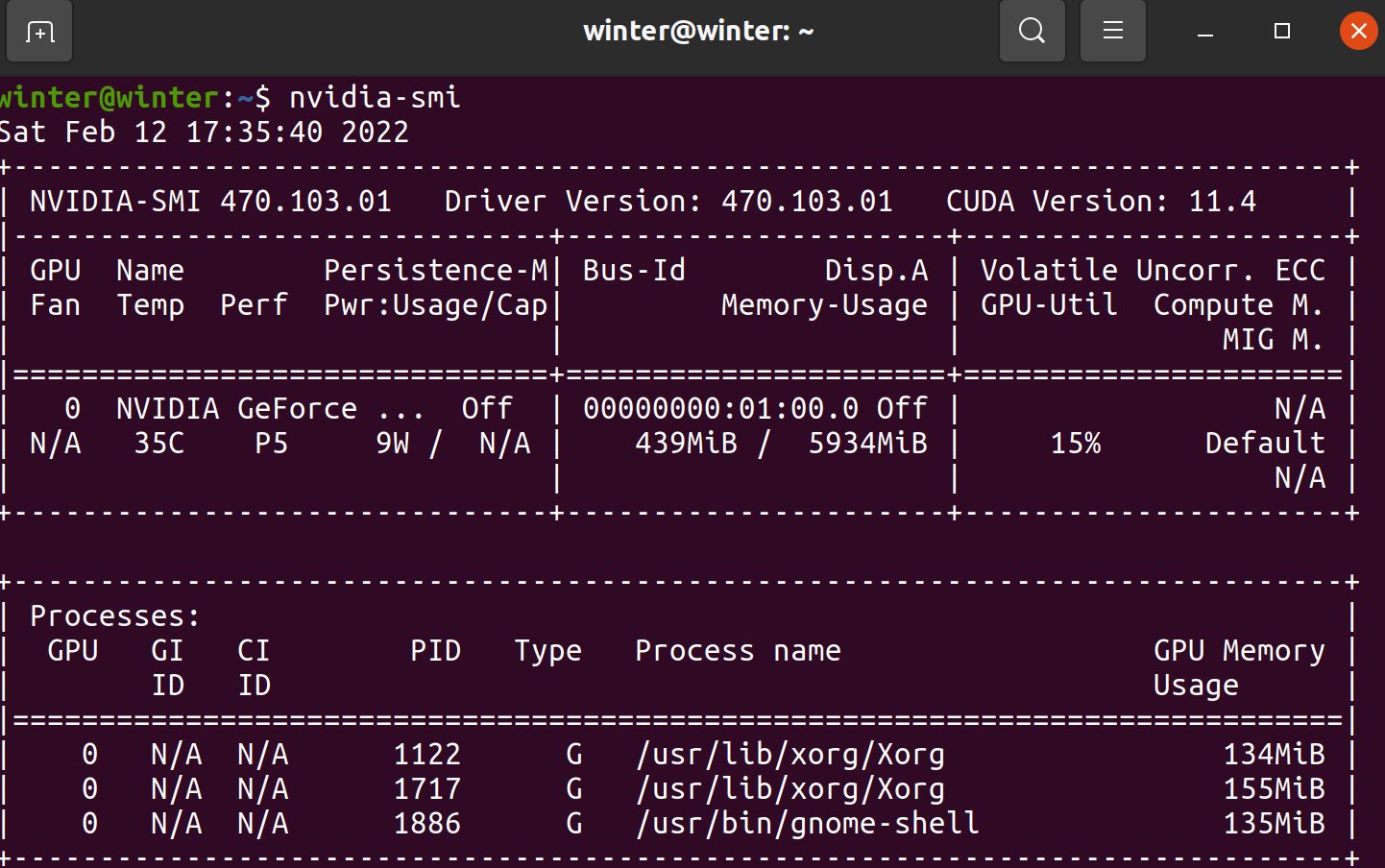
Task: Click the Disp.A column header
Action: point(876,270)
